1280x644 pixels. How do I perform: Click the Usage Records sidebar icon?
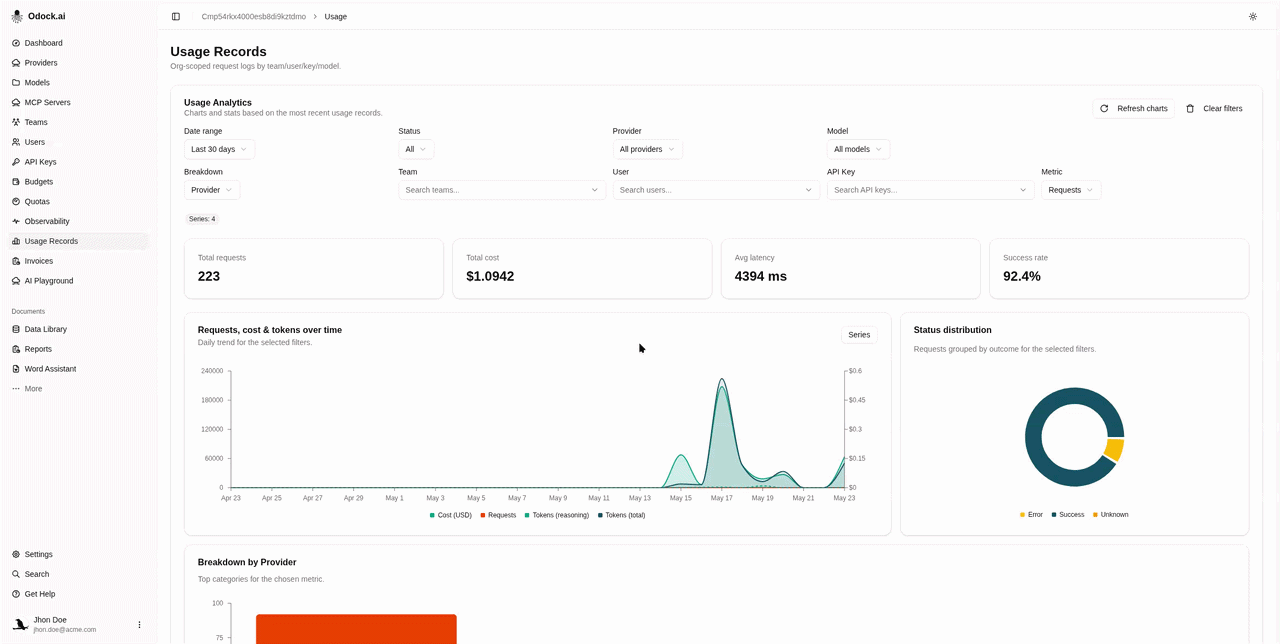coord(16,241)
